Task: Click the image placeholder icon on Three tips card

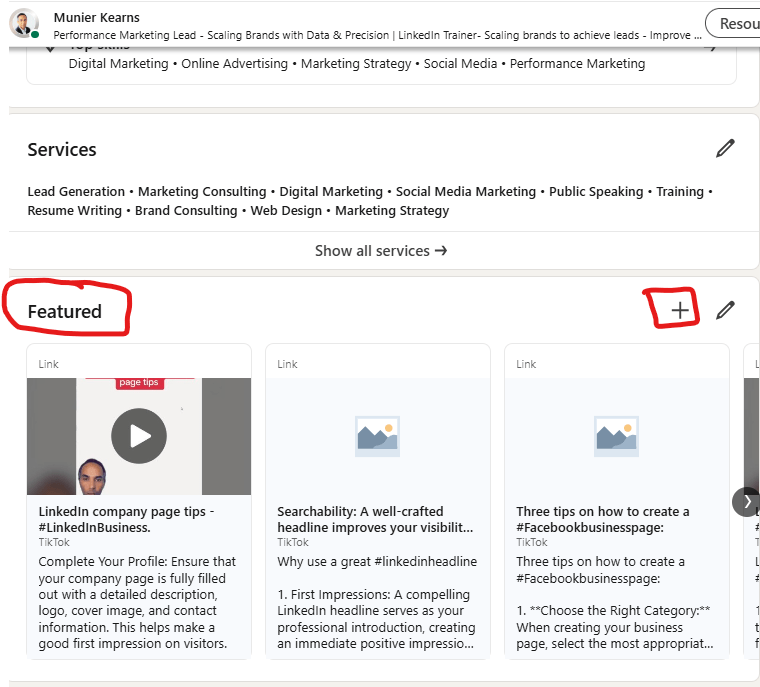Action: [x=616, y=436]
